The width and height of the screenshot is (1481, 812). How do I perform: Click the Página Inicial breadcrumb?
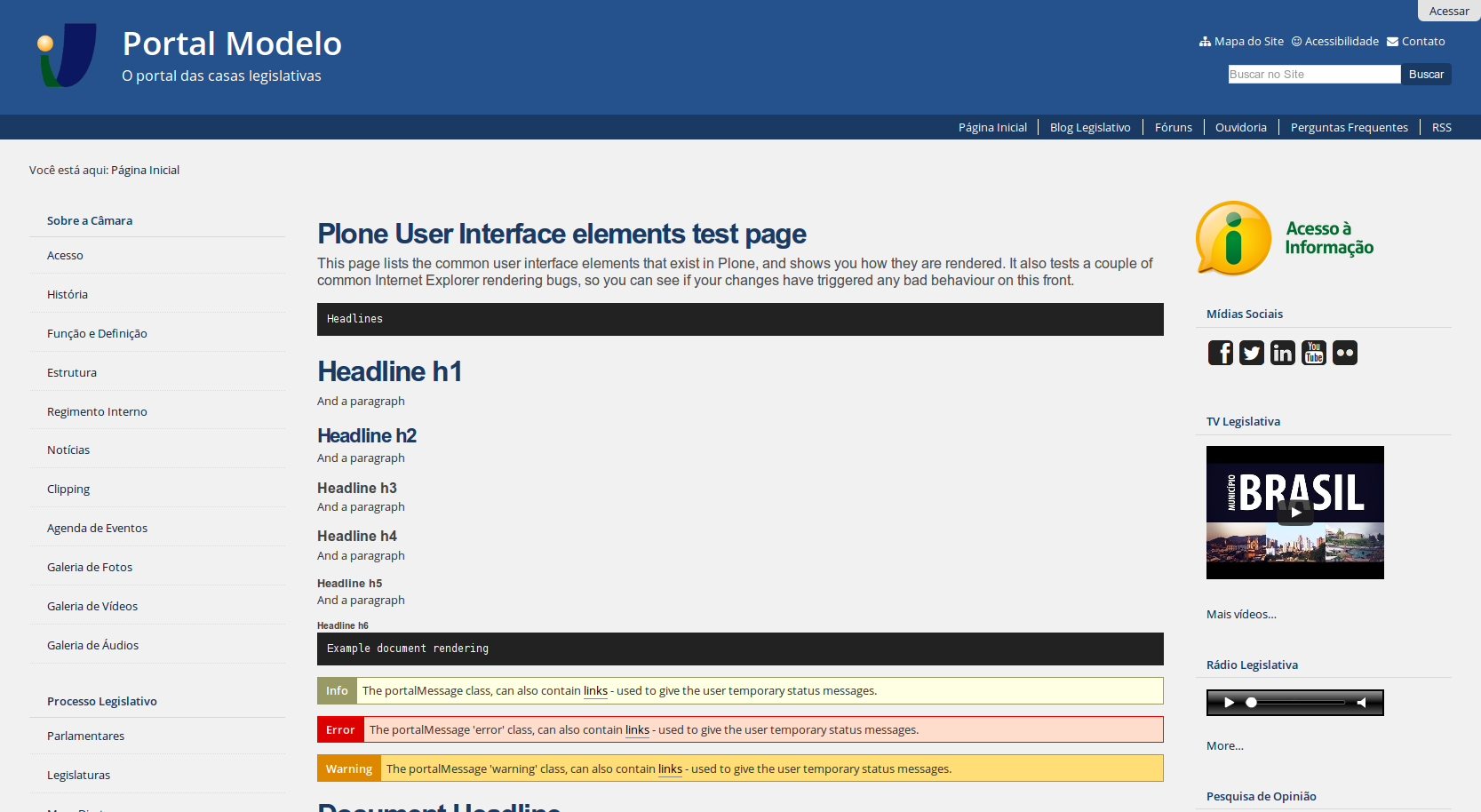(145, 170)
